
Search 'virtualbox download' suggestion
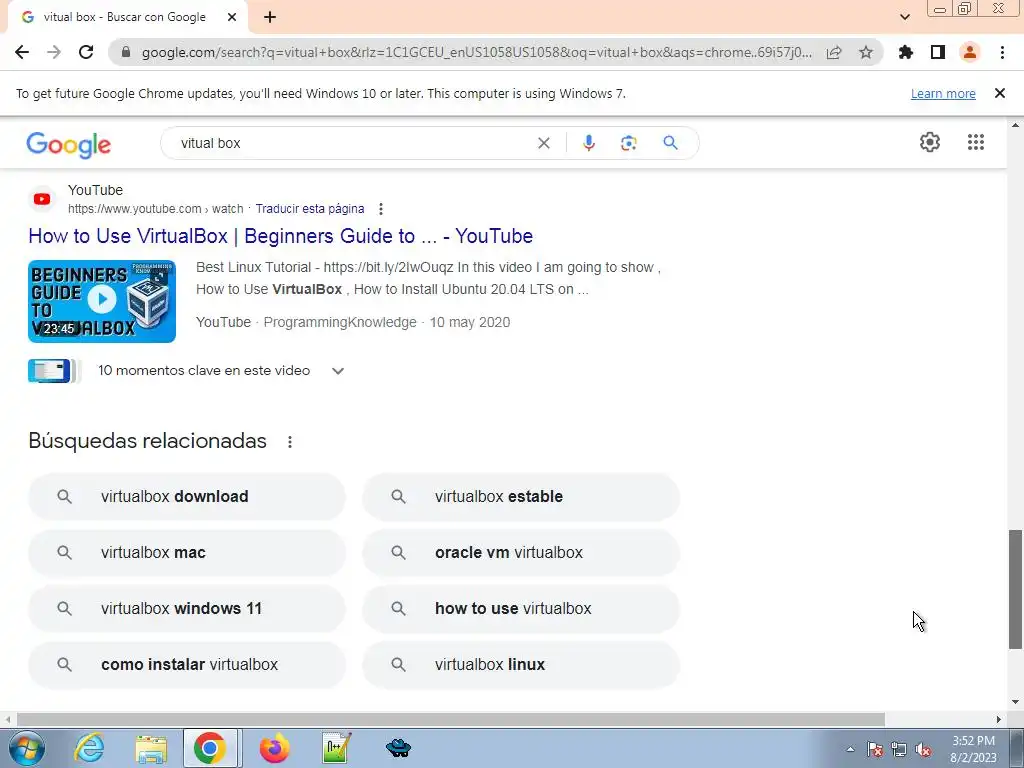tap(187, 497)
